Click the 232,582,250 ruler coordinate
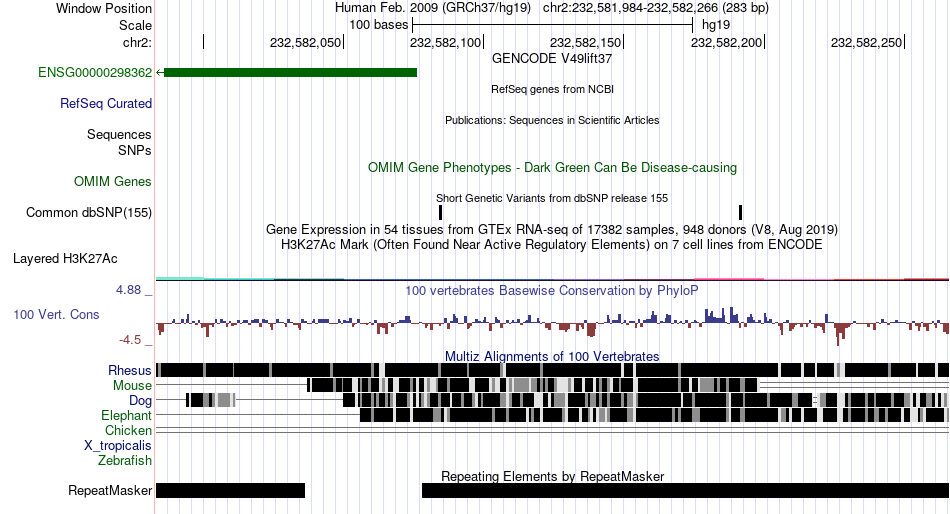The image size is (950, 514). coord(866,42)
